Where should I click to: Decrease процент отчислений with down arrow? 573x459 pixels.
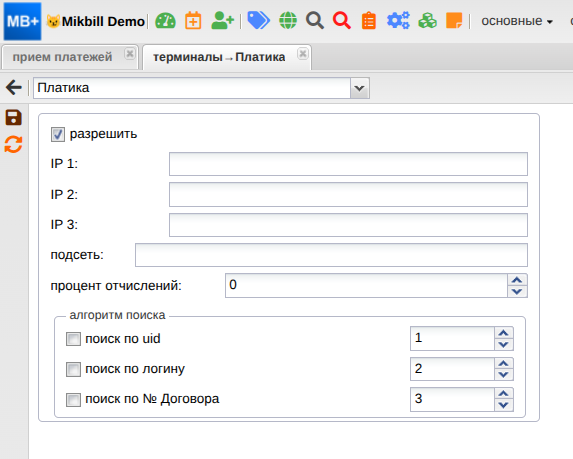click(517, 292)
